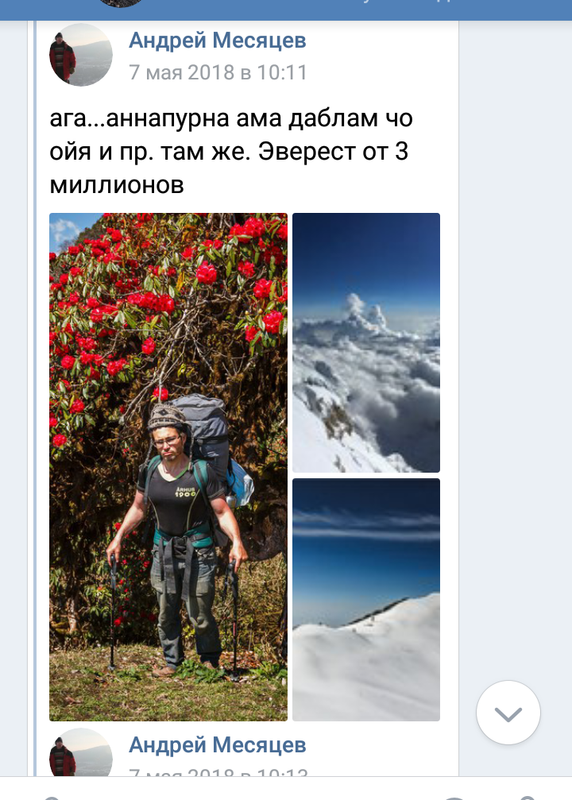The width and height of the screenshot is (572, 800).
Task: Tap second-from-right bottom bar icon
Action: coord(454,797)
